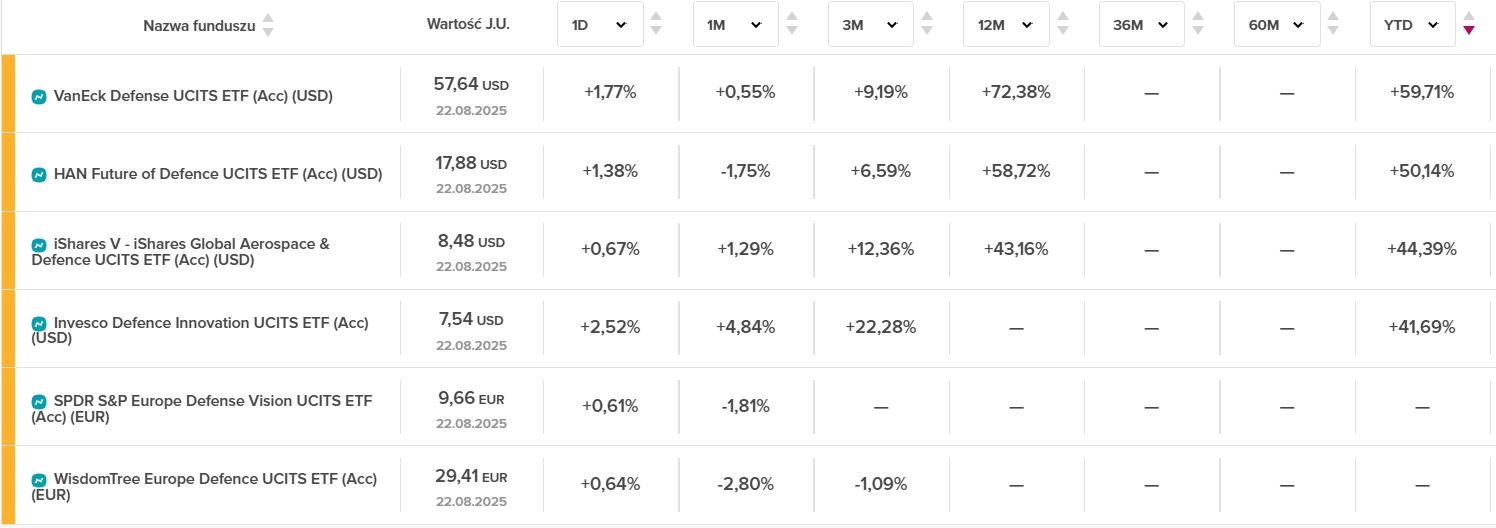This screenshot has width=1496, height=528.
Task: Open the 1D period dropdown
Action: coord(600,25)
